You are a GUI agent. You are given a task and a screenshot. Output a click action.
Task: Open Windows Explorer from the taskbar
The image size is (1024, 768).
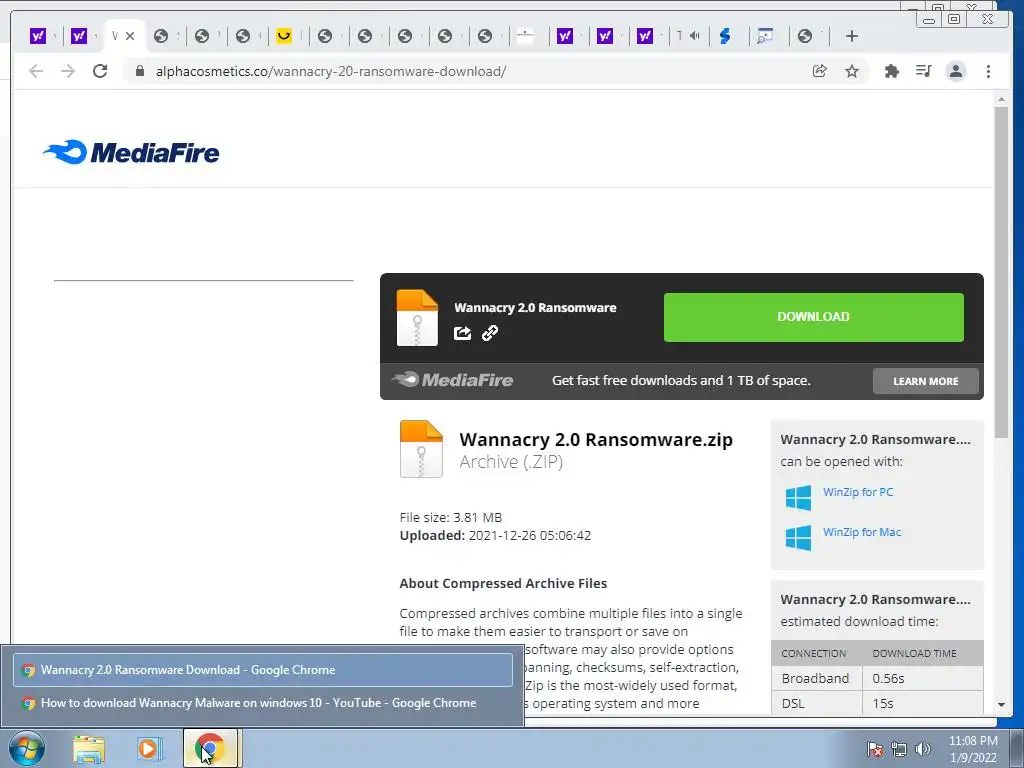[x=89, y=749]
